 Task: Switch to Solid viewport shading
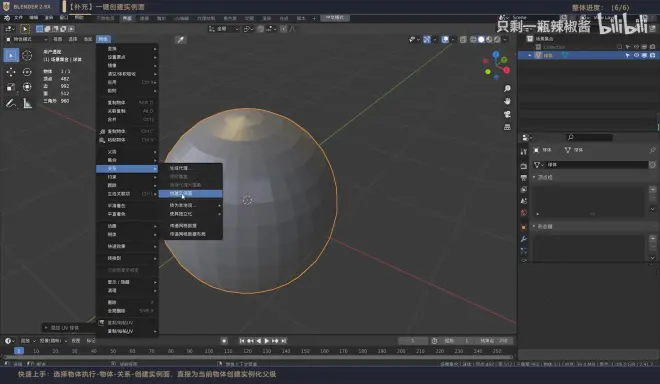coord(481,40)
